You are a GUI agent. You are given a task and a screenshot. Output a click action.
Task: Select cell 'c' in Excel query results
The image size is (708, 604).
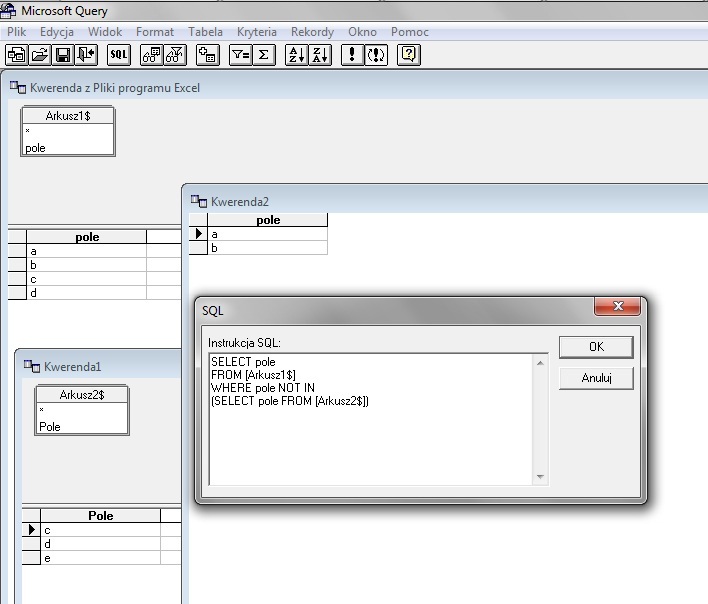tap(86, 279)
